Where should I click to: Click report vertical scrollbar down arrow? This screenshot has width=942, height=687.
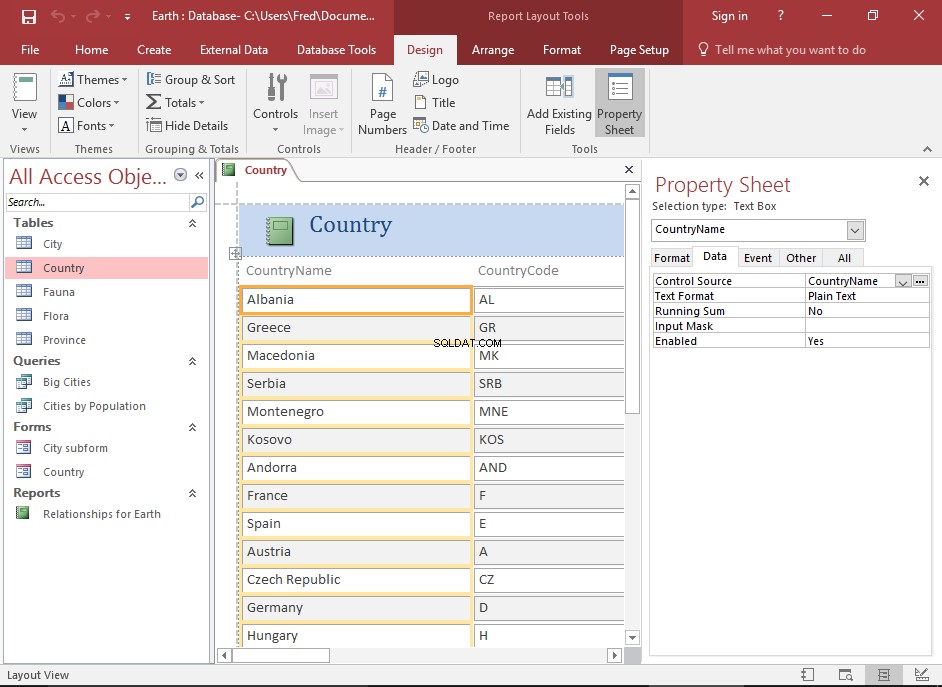pyautogui.click(x=632, y=637)
